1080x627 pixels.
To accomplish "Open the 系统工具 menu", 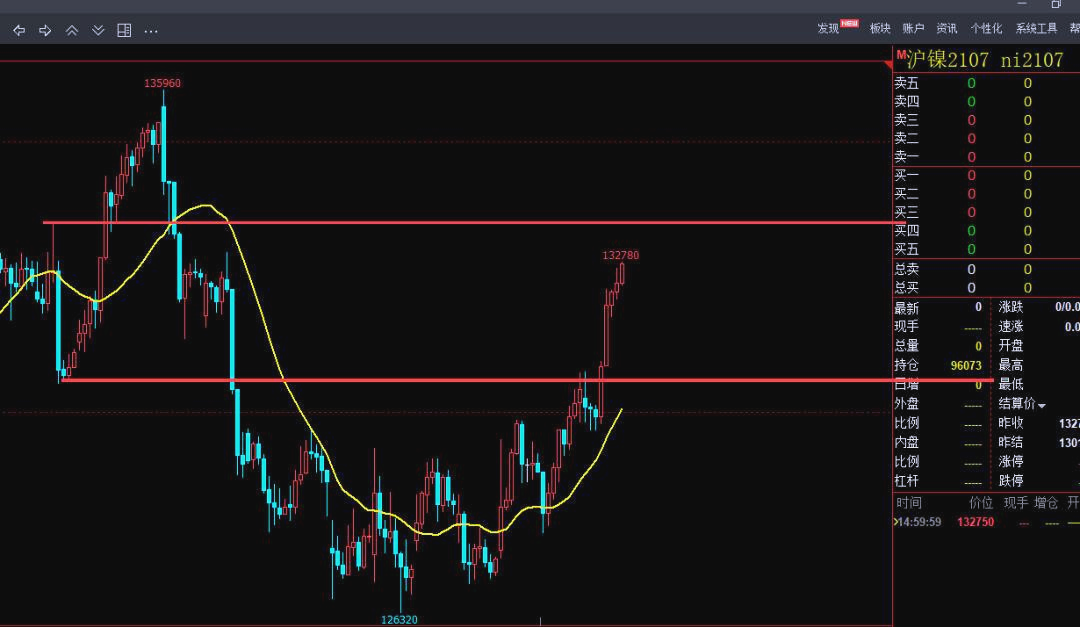I will (x=1036, y=28).
